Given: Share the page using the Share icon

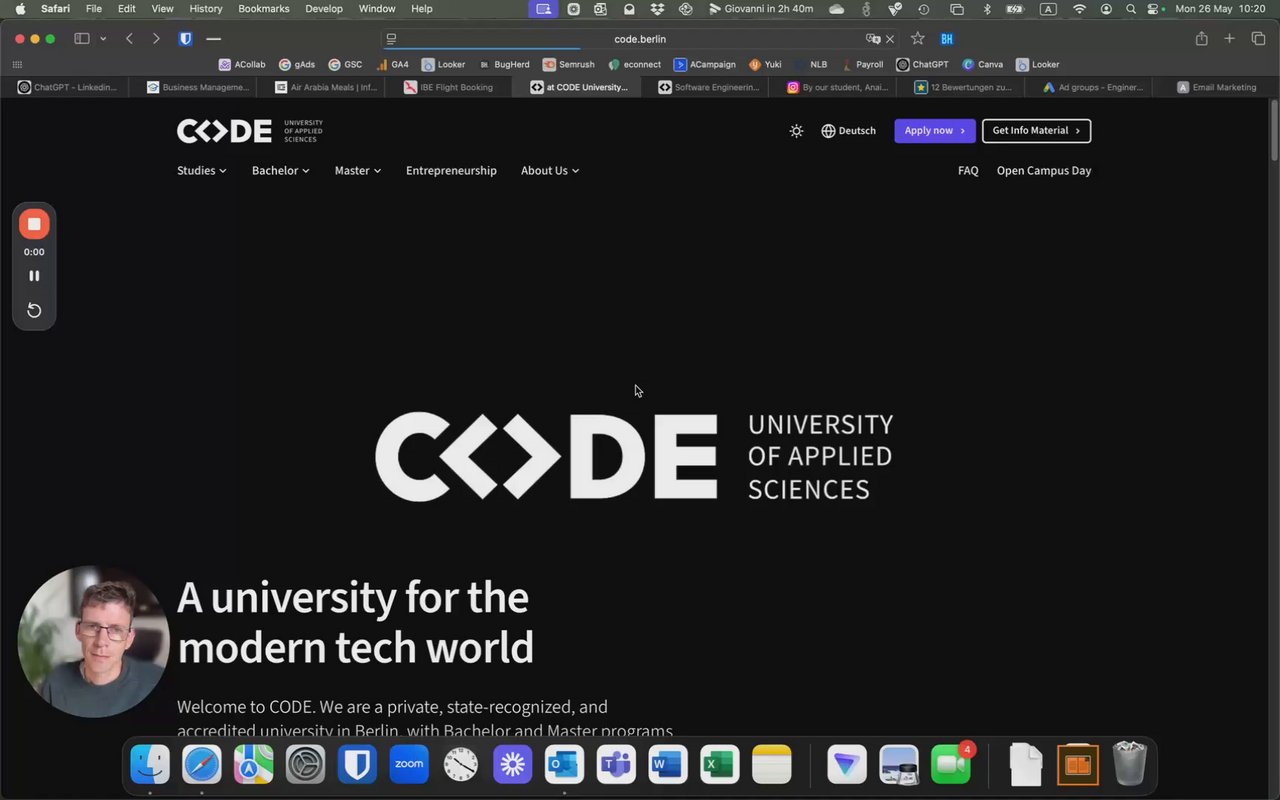Looking at the screenshot, I should [1202, 39].
